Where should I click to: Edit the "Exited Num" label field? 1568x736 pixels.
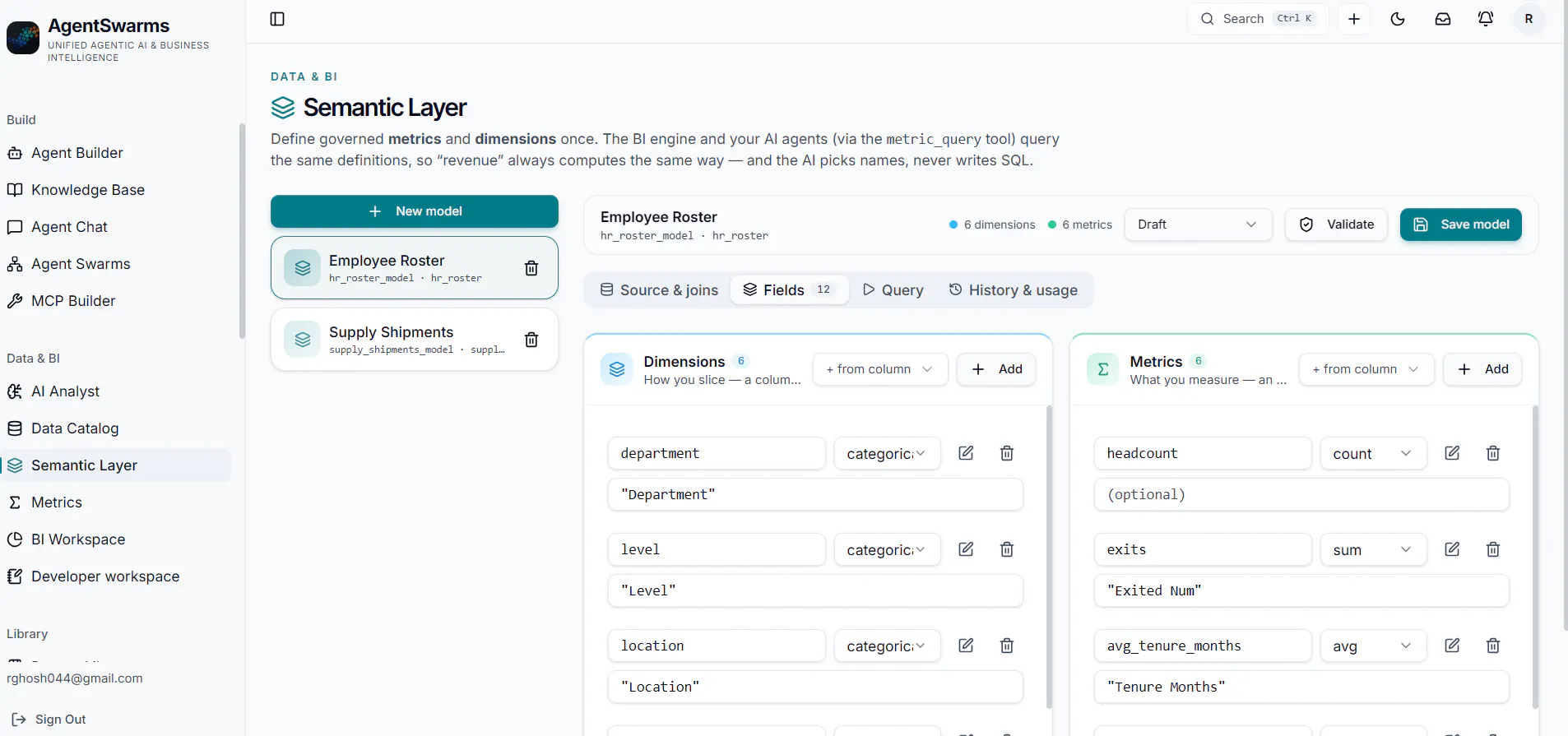[x=1301, y=590]
